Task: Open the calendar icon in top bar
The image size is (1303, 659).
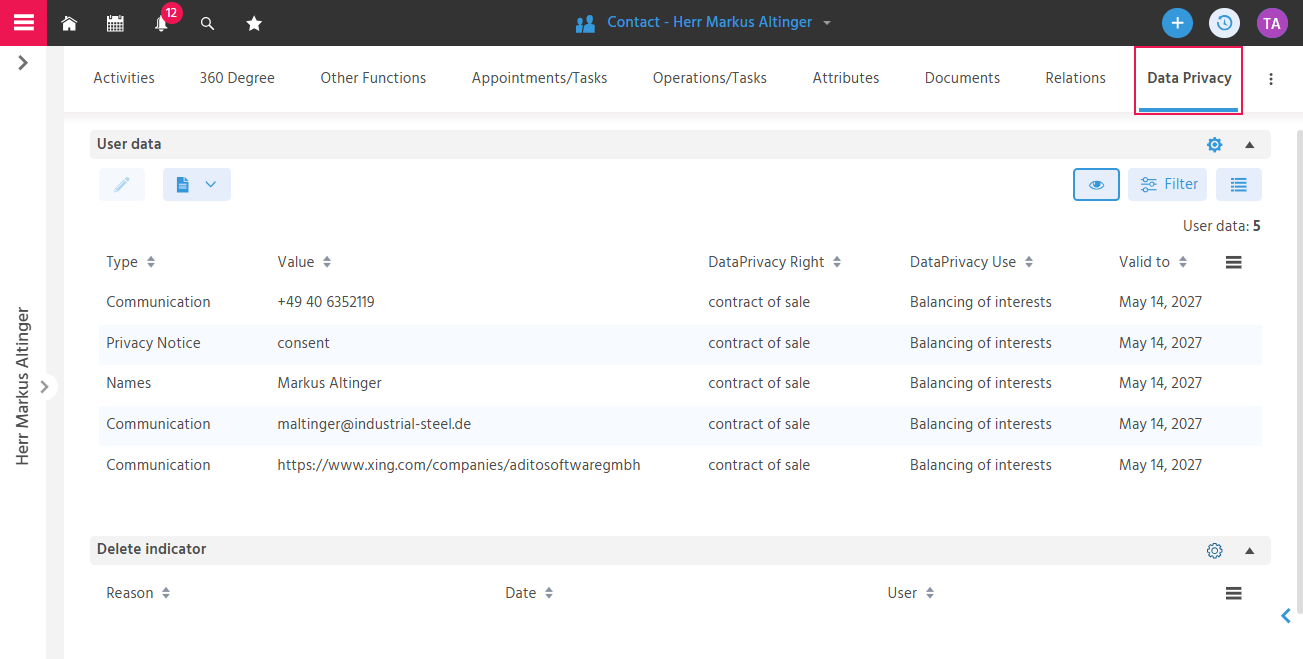Action: 115,23
